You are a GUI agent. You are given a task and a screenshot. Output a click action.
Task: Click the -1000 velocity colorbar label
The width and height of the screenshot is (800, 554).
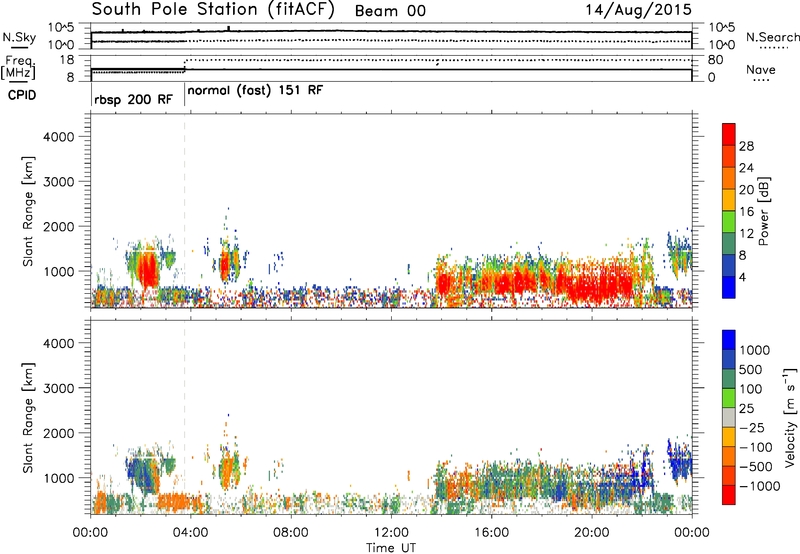(760, 486)
